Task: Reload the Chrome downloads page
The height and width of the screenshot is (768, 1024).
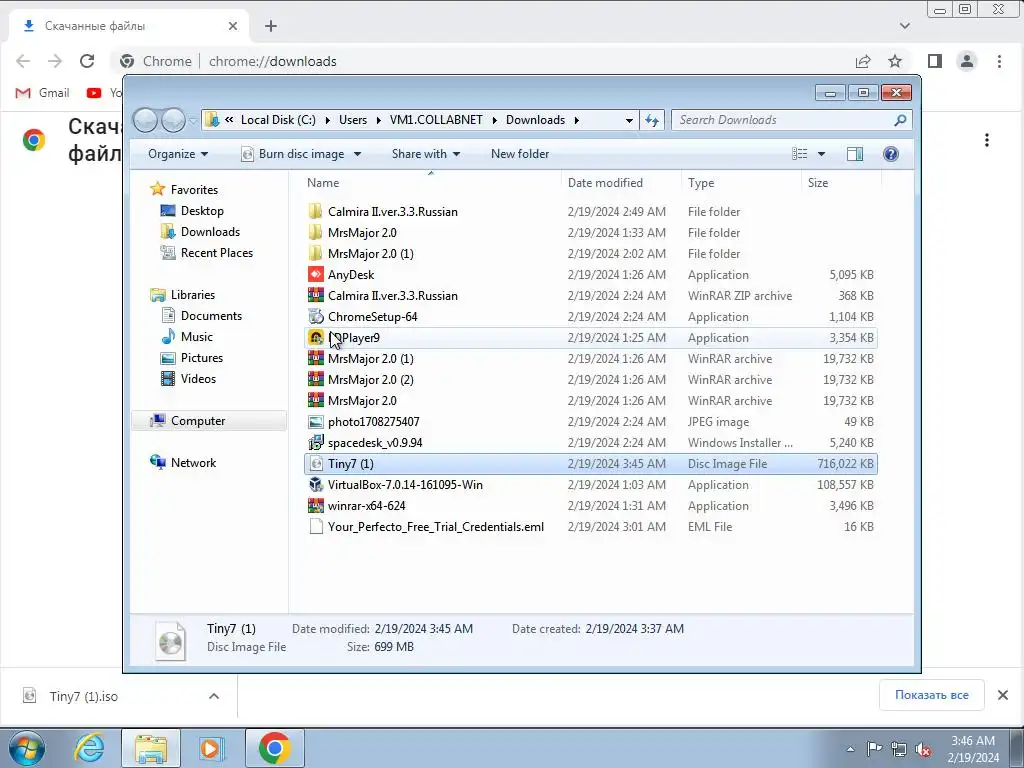Action: (x=87, y=61)
